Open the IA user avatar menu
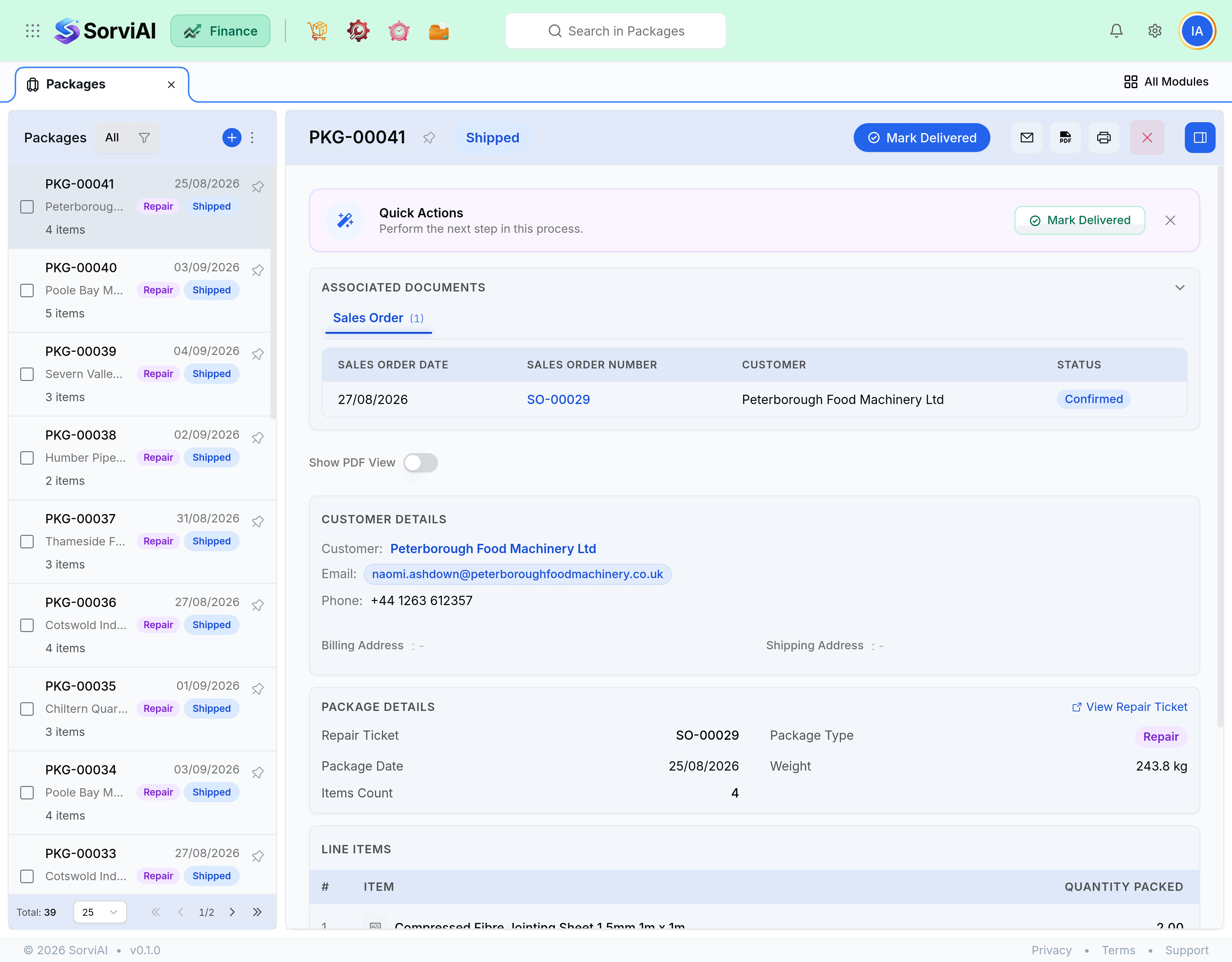The width and height of the screenshot is (1232, 962). click(1197, 31)
